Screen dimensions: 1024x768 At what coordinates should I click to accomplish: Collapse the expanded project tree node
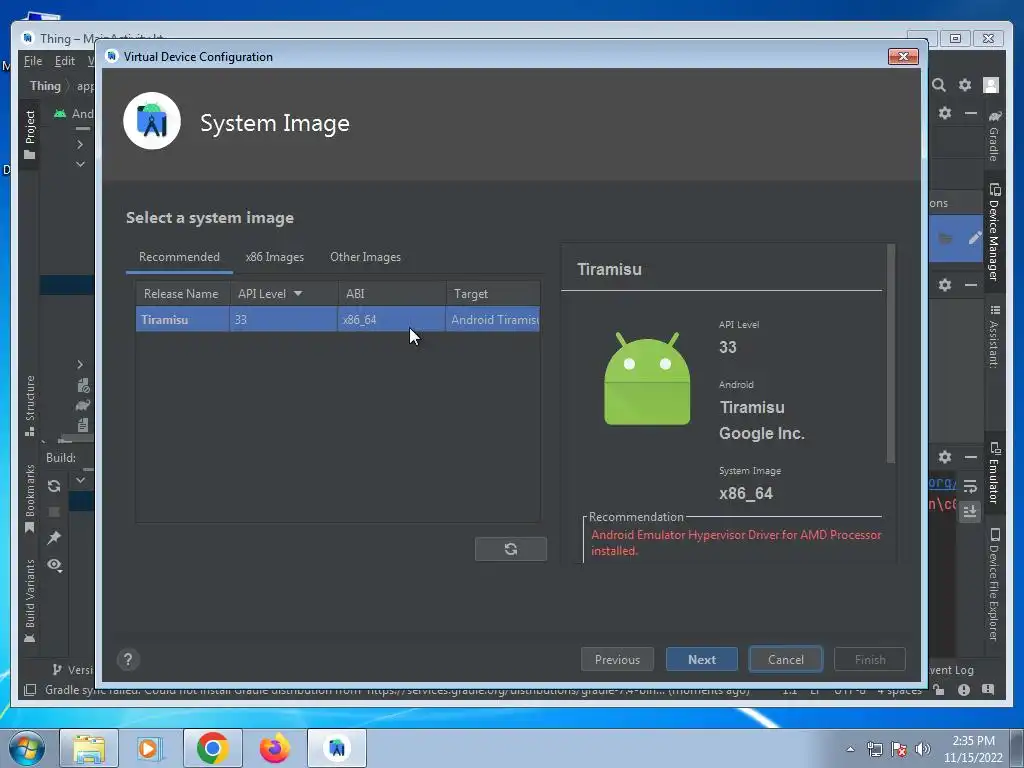click(80, 164)
